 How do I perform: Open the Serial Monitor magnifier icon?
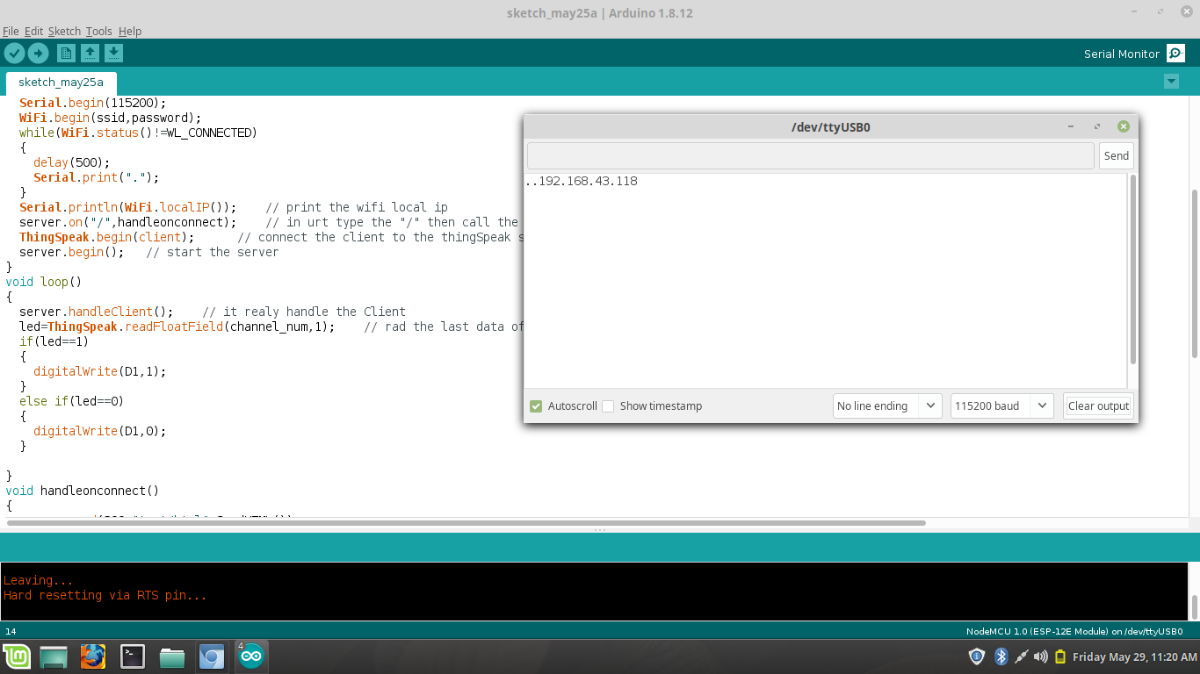tap(1176, 54)
